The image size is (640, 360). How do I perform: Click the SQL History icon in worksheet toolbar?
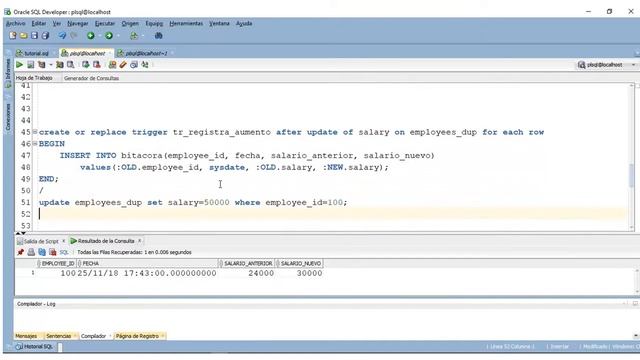point(134,65)
